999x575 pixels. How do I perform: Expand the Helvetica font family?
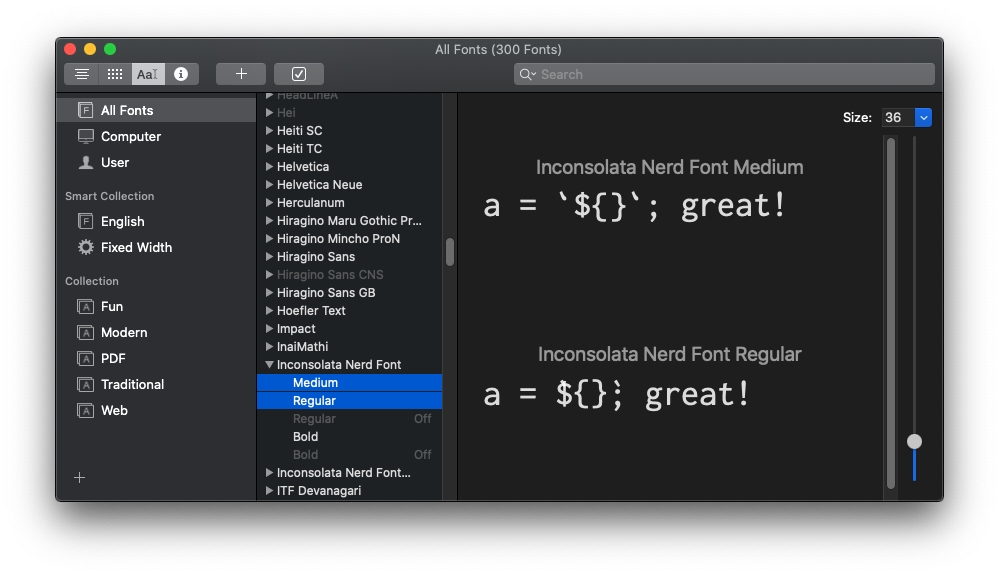click(x=270, y=166)
